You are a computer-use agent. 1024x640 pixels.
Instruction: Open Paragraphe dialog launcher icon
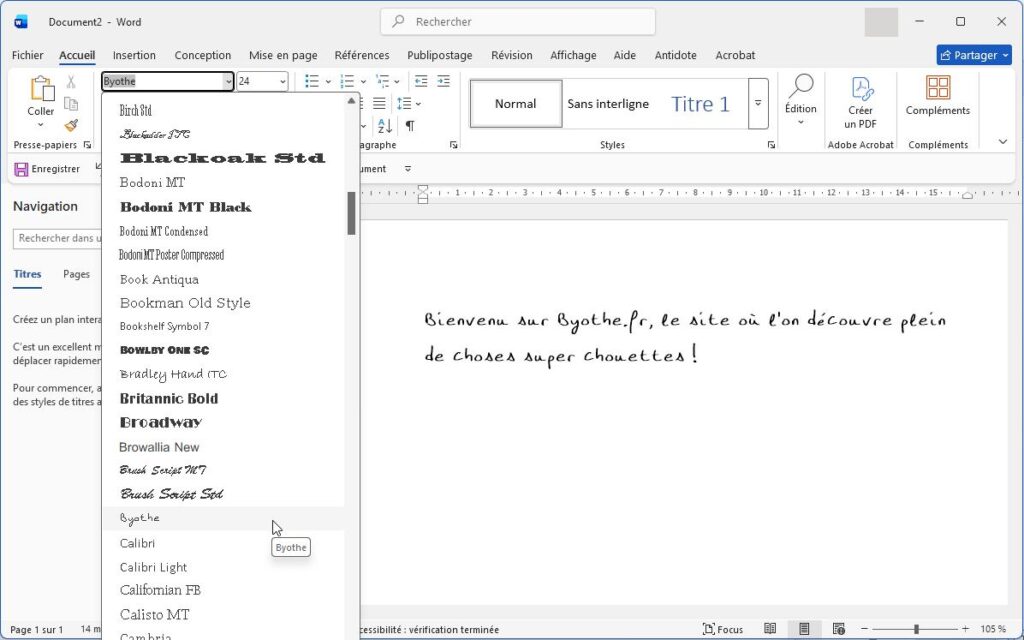coord(454,145)
